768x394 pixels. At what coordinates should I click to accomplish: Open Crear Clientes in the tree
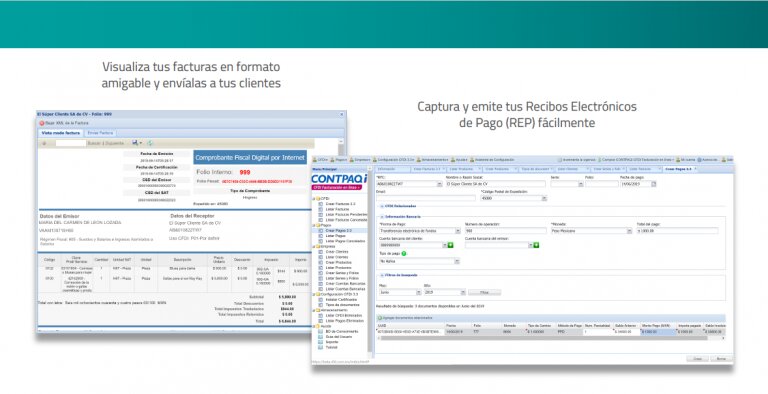(x=336, y=252)
